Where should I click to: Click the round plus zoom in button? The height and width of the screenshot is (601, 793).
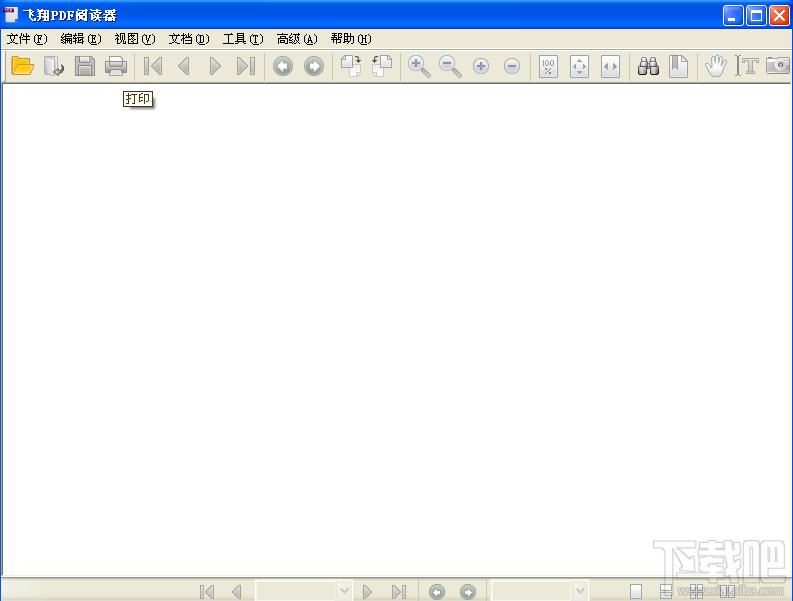pyautogui.click(x=481, y=66)
